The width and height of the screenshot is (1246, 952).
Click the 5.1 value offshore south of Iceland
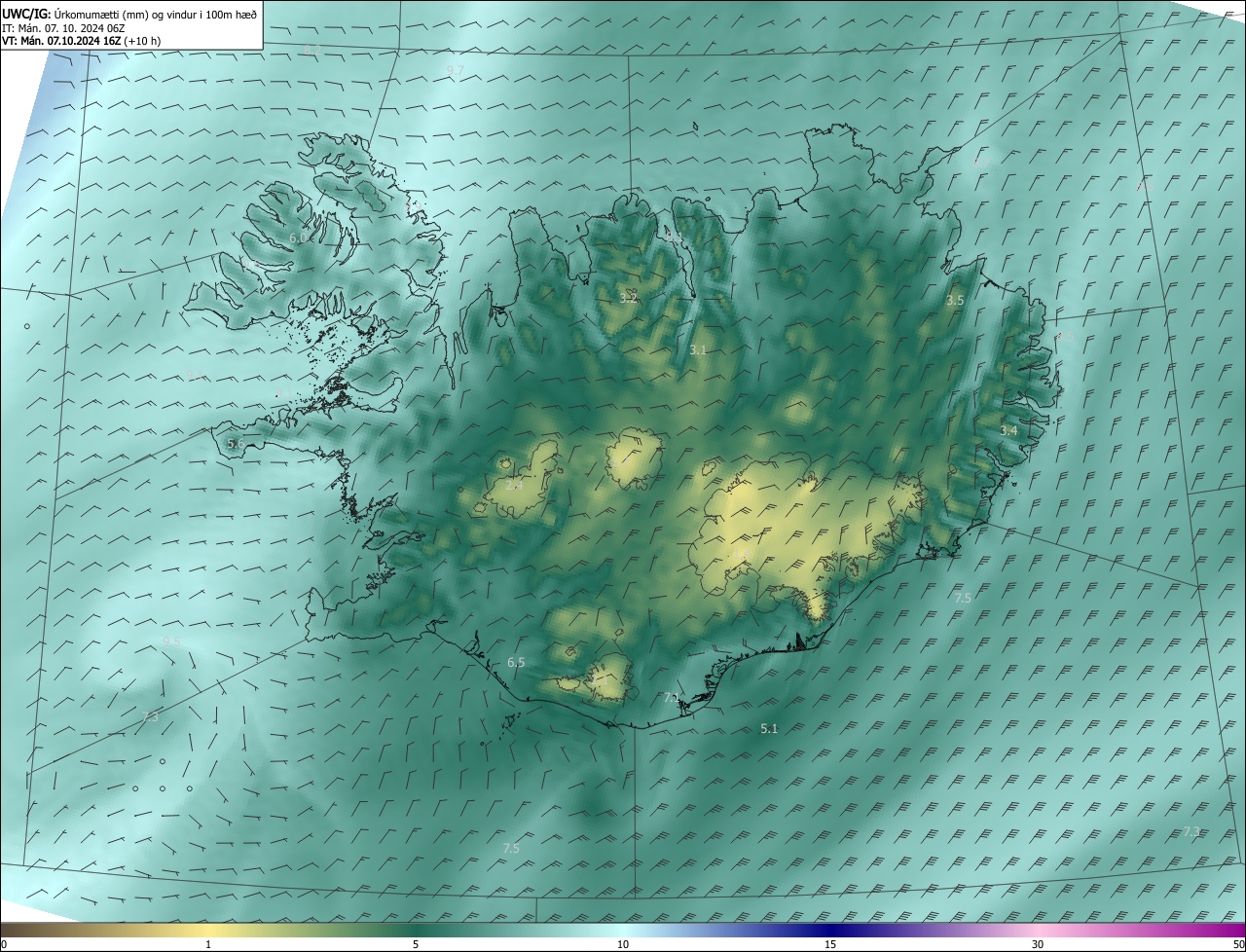tap(769, 728)
